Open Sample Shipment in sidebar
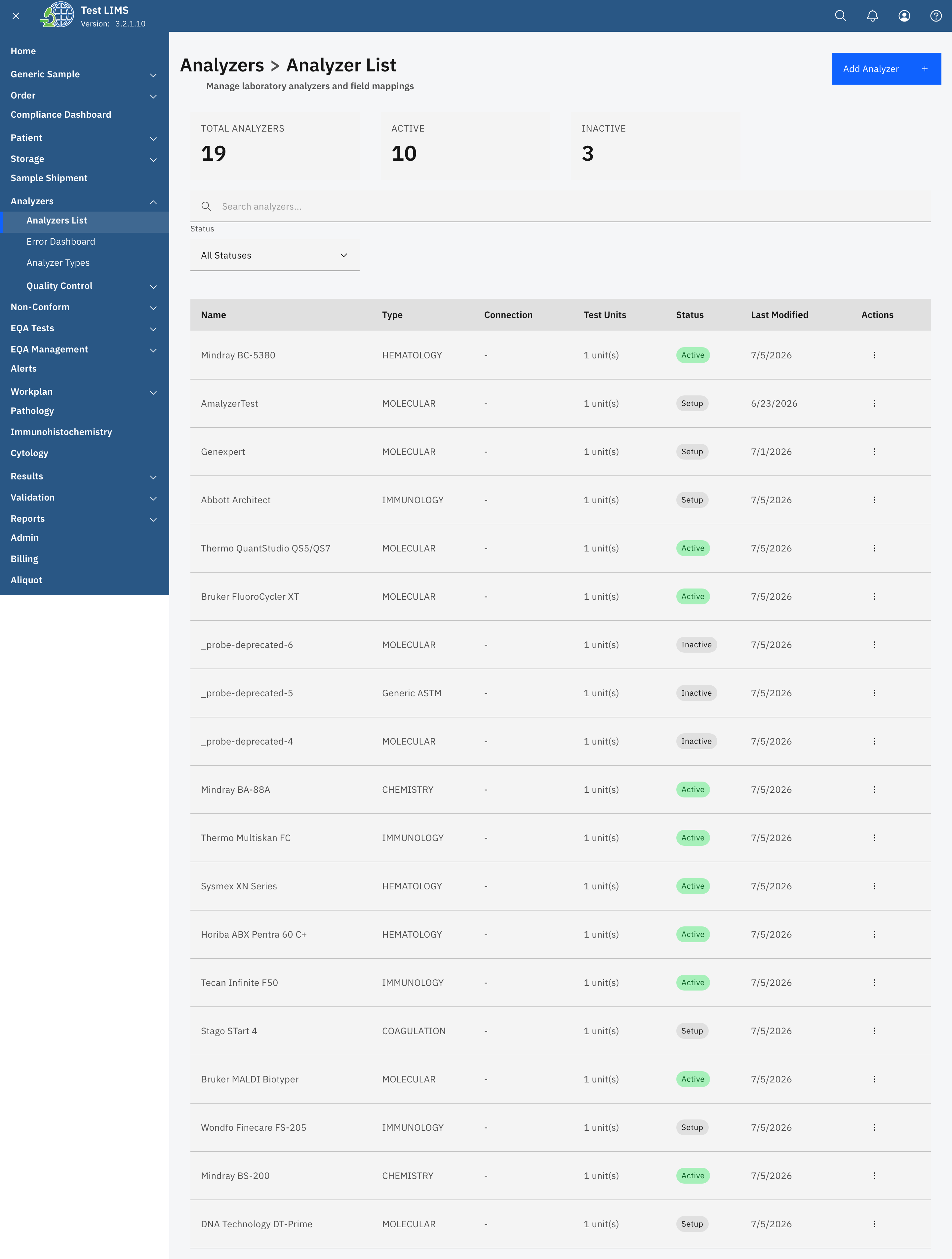This screenshot has height=1259, width=952. pyautogui.click(x=49, y=178)
